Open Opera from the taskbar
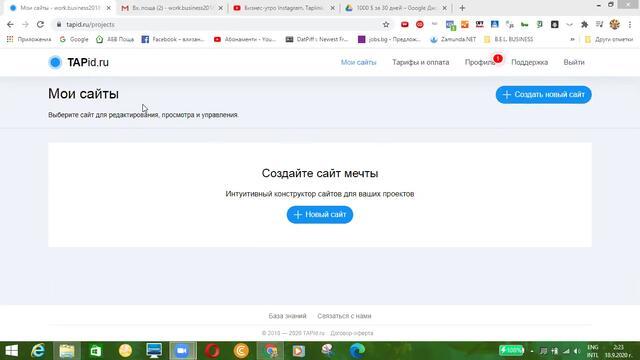Screen dimensions: 640x360 point(212,351)
